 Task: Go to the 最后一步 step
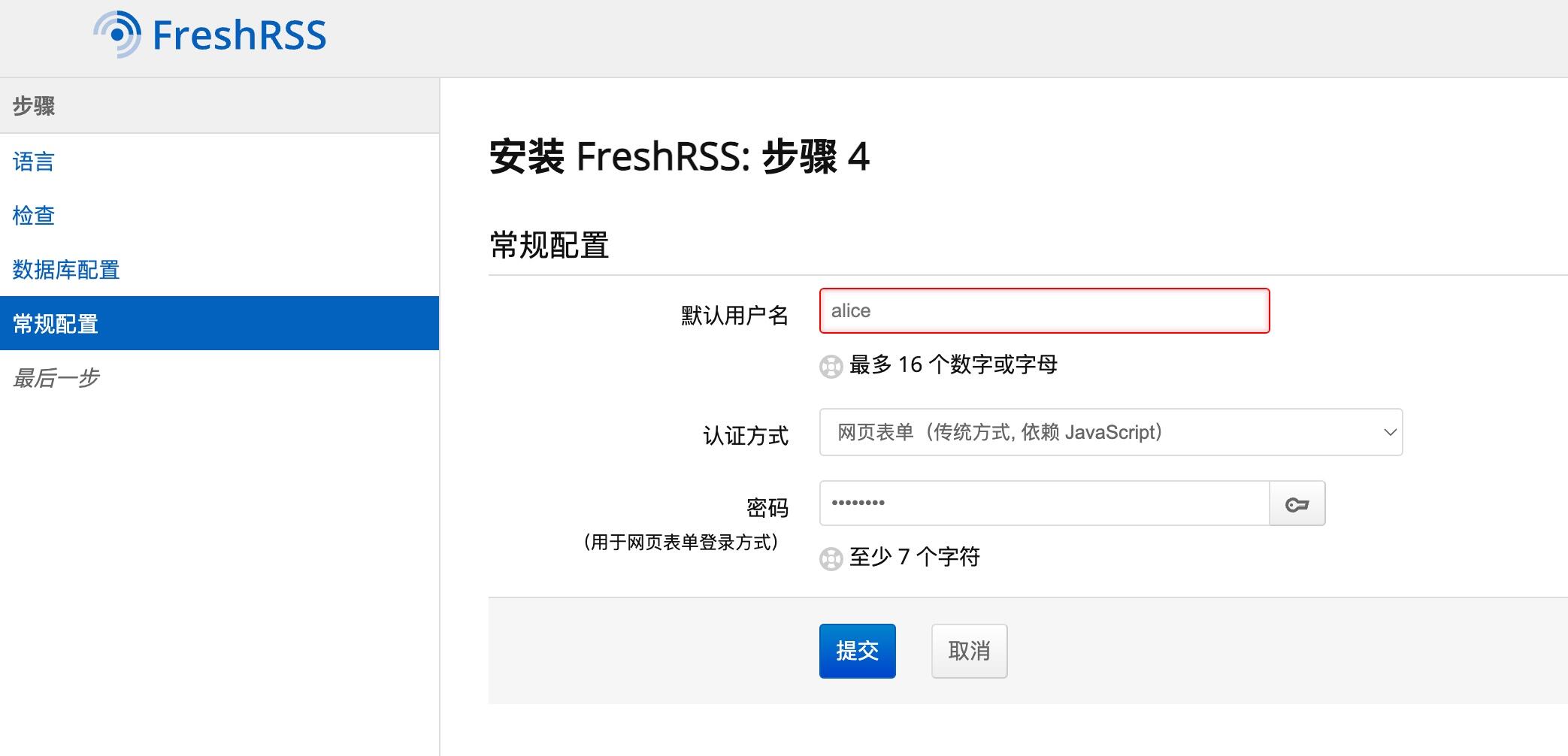pos(54,378)
